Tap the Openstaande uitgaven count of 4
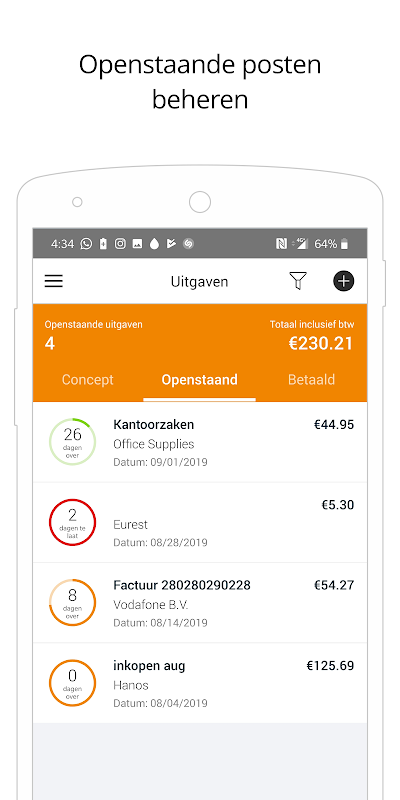The image size is (400, 800). coord(49,344)
